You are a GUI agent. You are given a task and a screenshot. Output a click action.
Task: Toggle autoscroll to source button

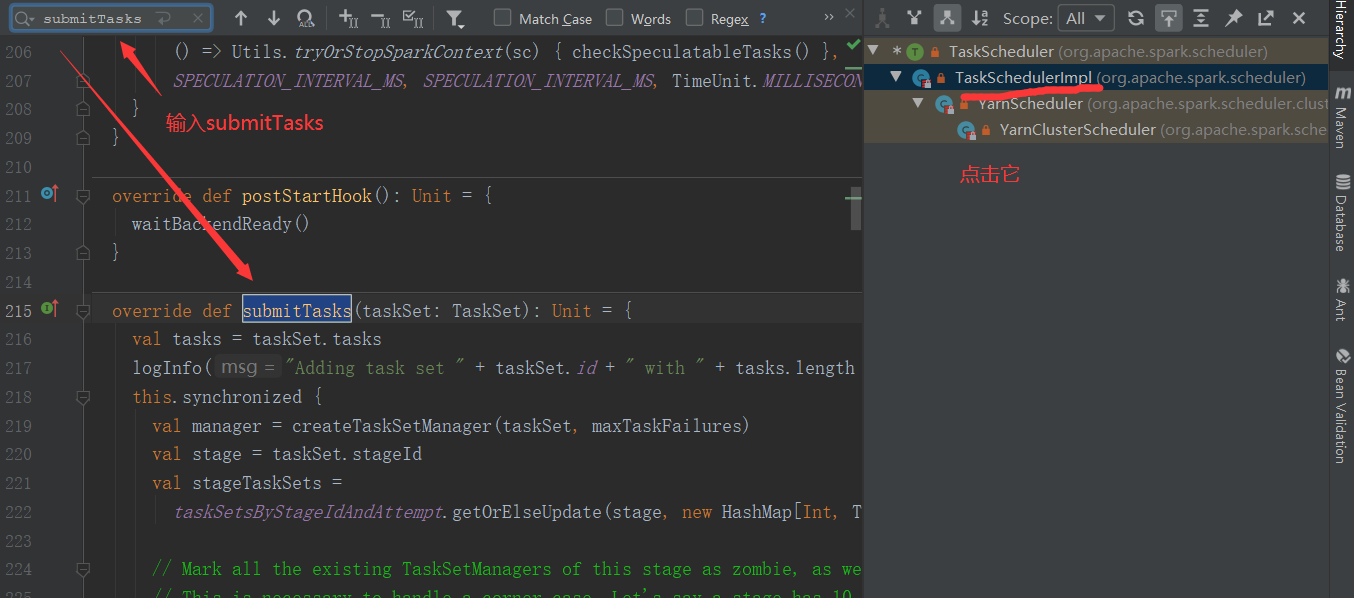[1167, 18]
